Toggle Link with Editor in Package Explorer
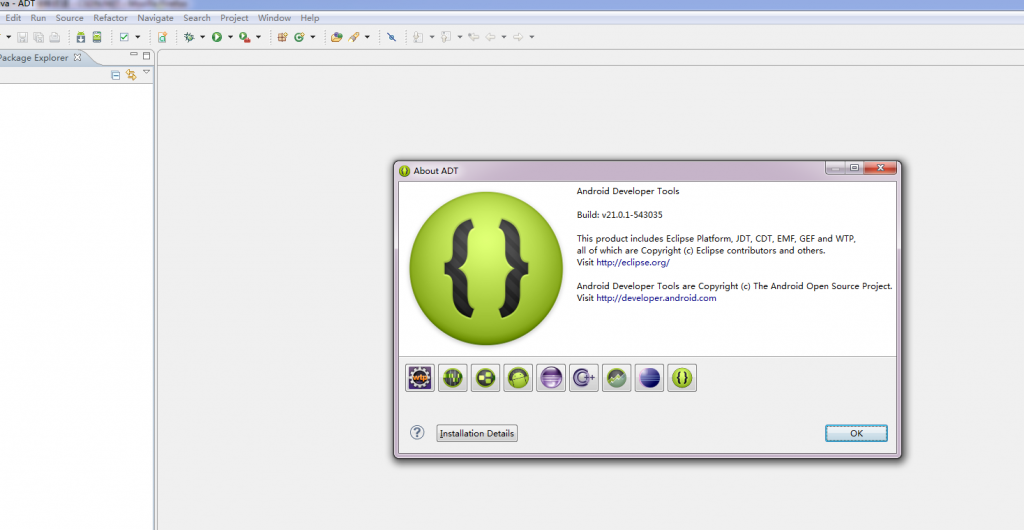 click(131, 74)
